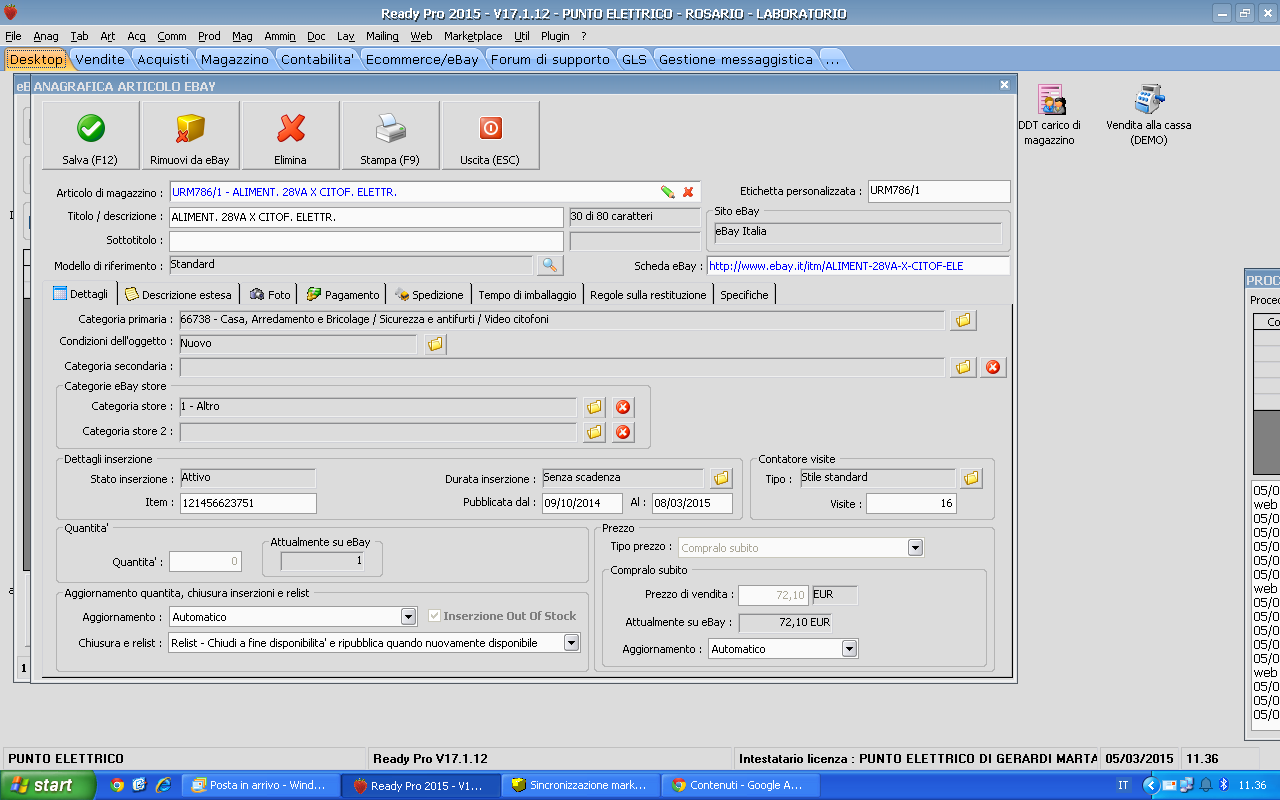Open Vendita alla cassa (DEMO) desktop shortcut
Image resolution: width=1280 pixels, height=800 pixels.
pyautogui.click(x=1148, y=115)
